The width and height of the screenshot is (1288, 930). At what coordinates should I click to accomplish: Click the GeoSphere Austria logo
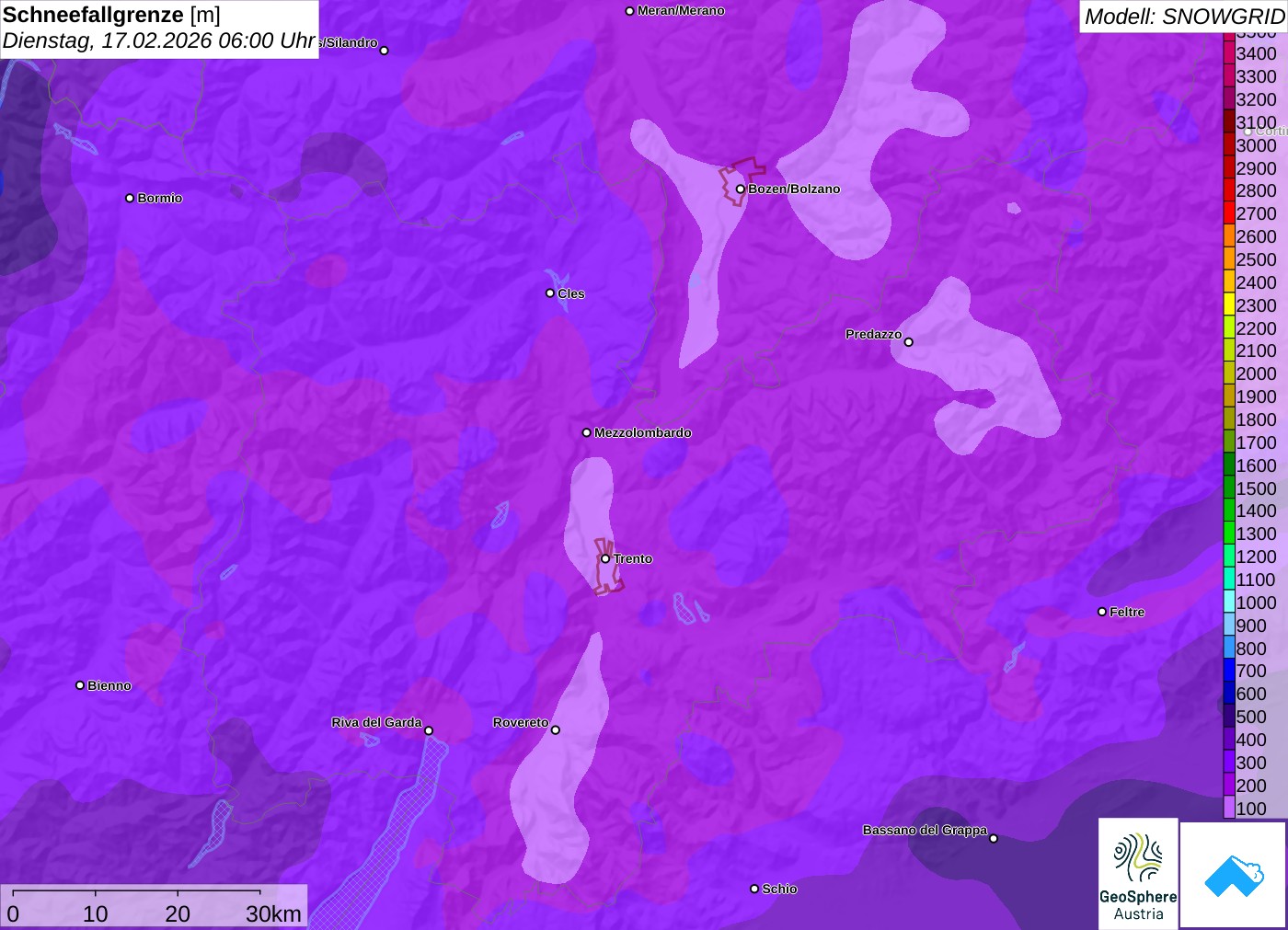pos(1138,873)
